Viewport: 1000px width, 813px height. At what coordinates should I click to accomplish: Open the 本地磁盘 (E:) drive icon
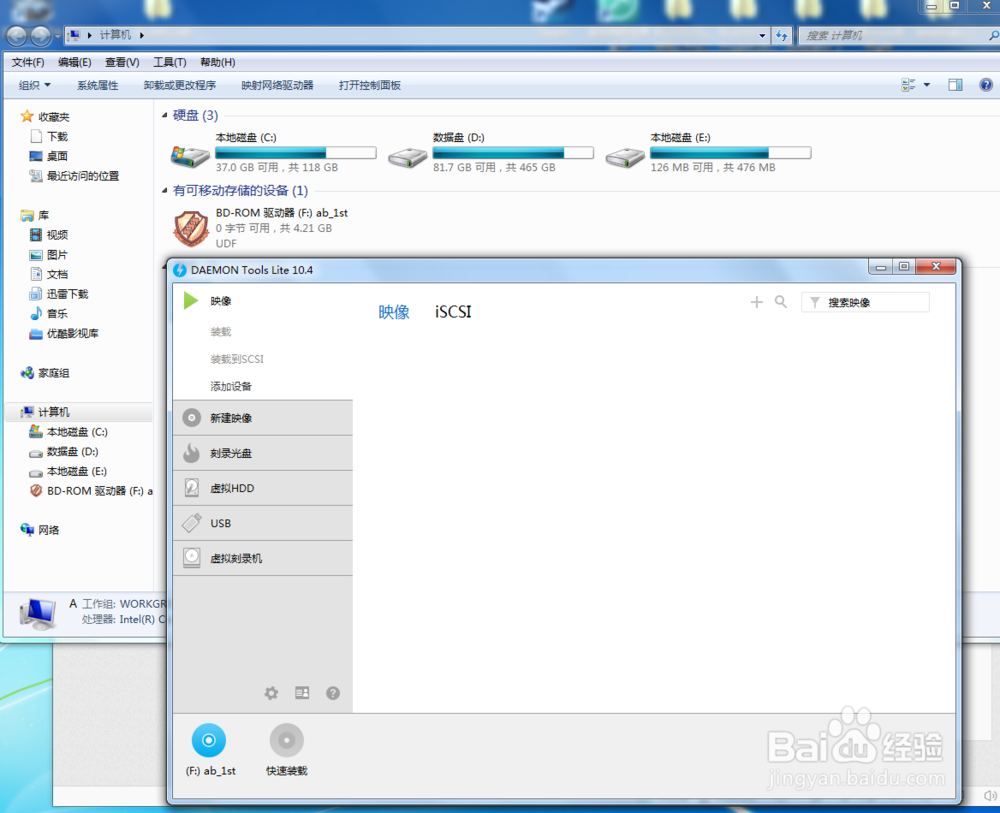[x=625, y=157]
